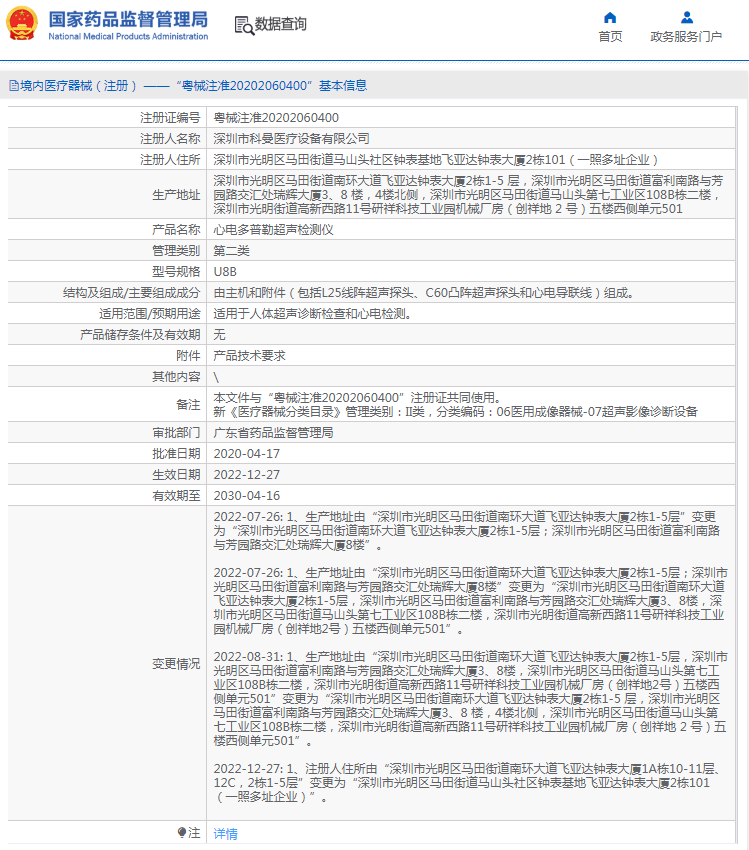Click the 附件 row label
749x850 pixels.
(188, 356)
